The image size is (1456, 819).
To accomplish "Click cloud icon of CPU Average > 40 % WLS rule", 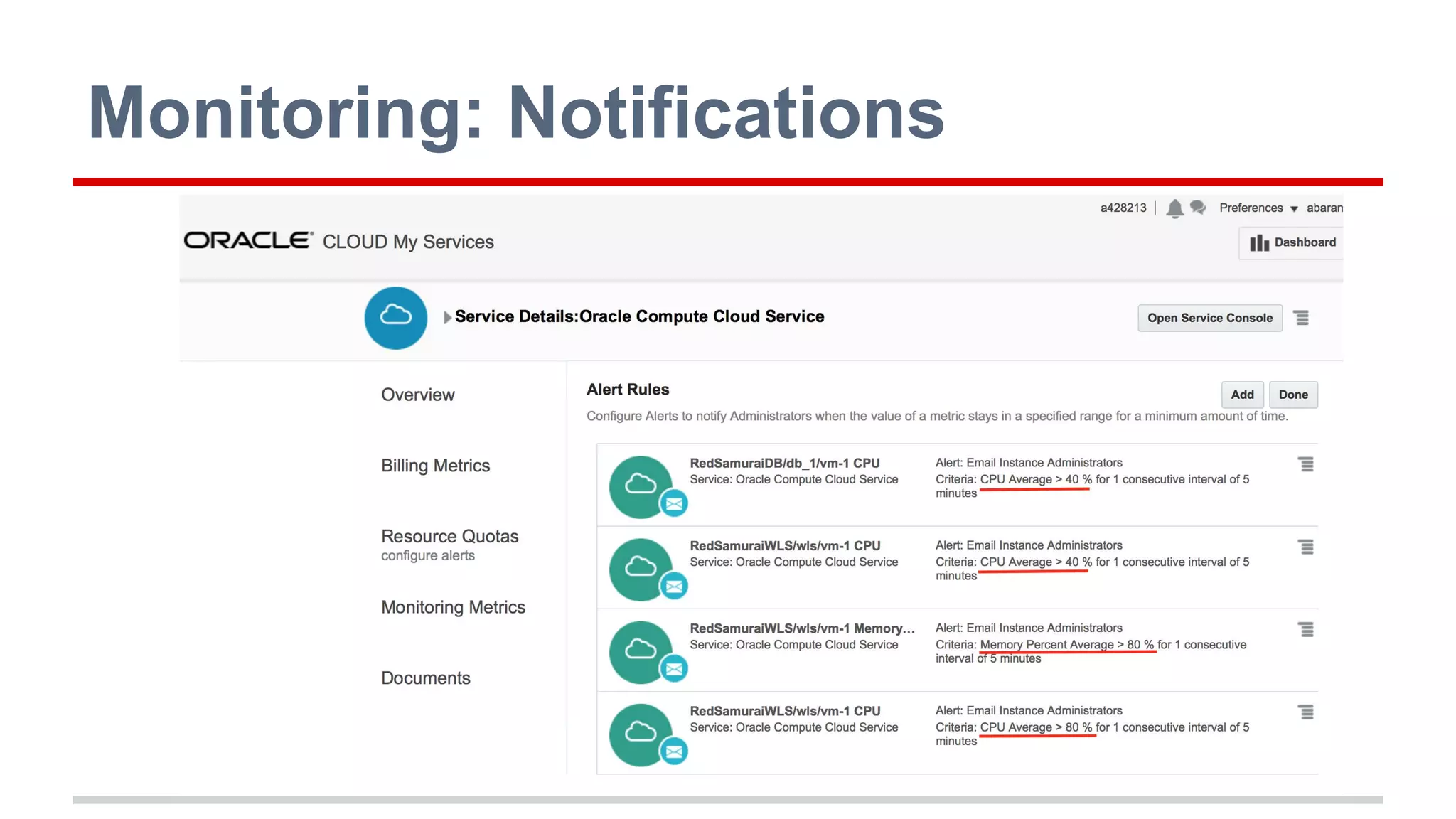I will [641, 569].
